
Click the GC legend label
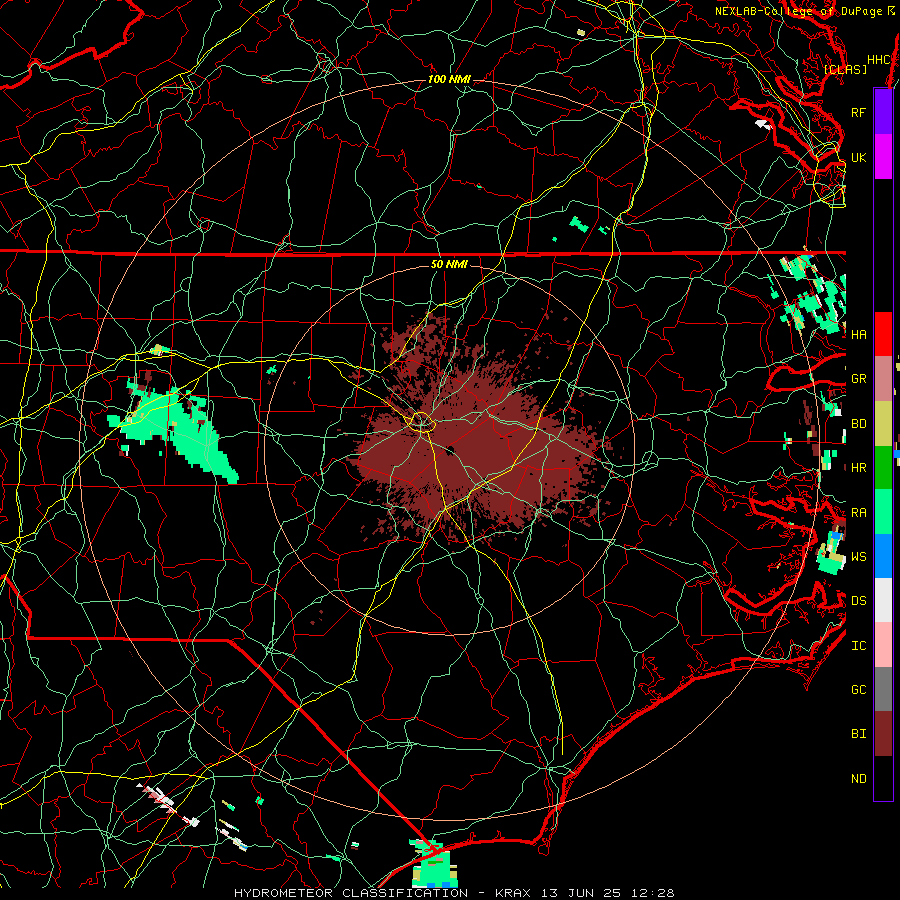coord(858,690)
